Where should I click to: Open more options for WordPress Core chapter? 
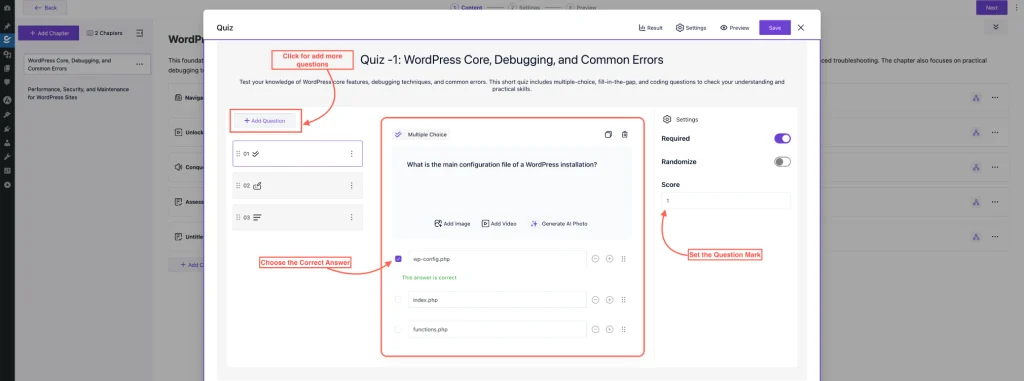click(x=139, y=64)
